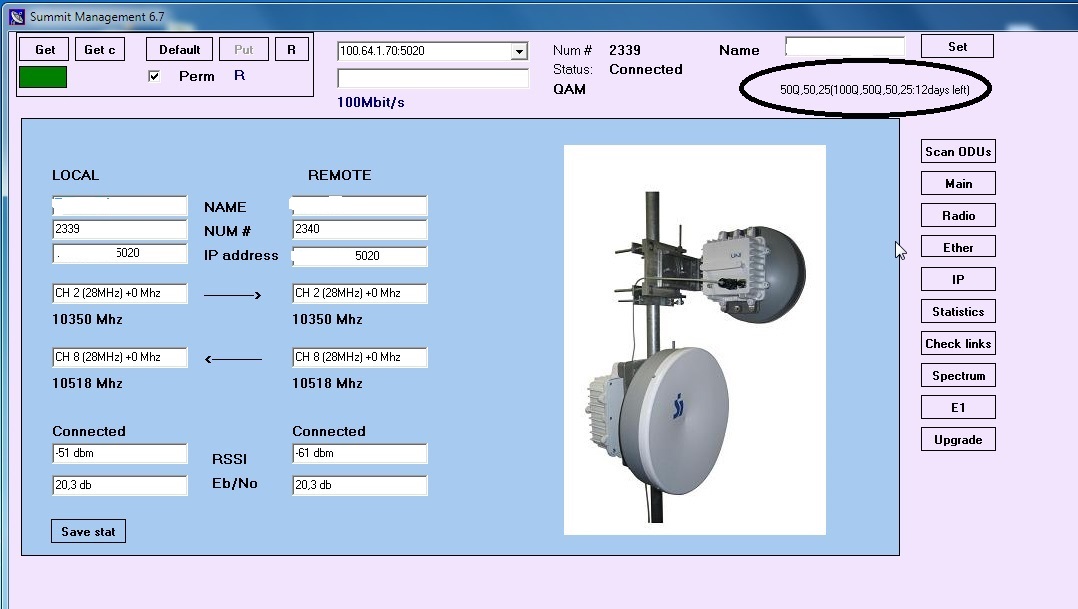Click the Check links button
Viewport: 1078px width, 609px height.
[x=958, y=343]
